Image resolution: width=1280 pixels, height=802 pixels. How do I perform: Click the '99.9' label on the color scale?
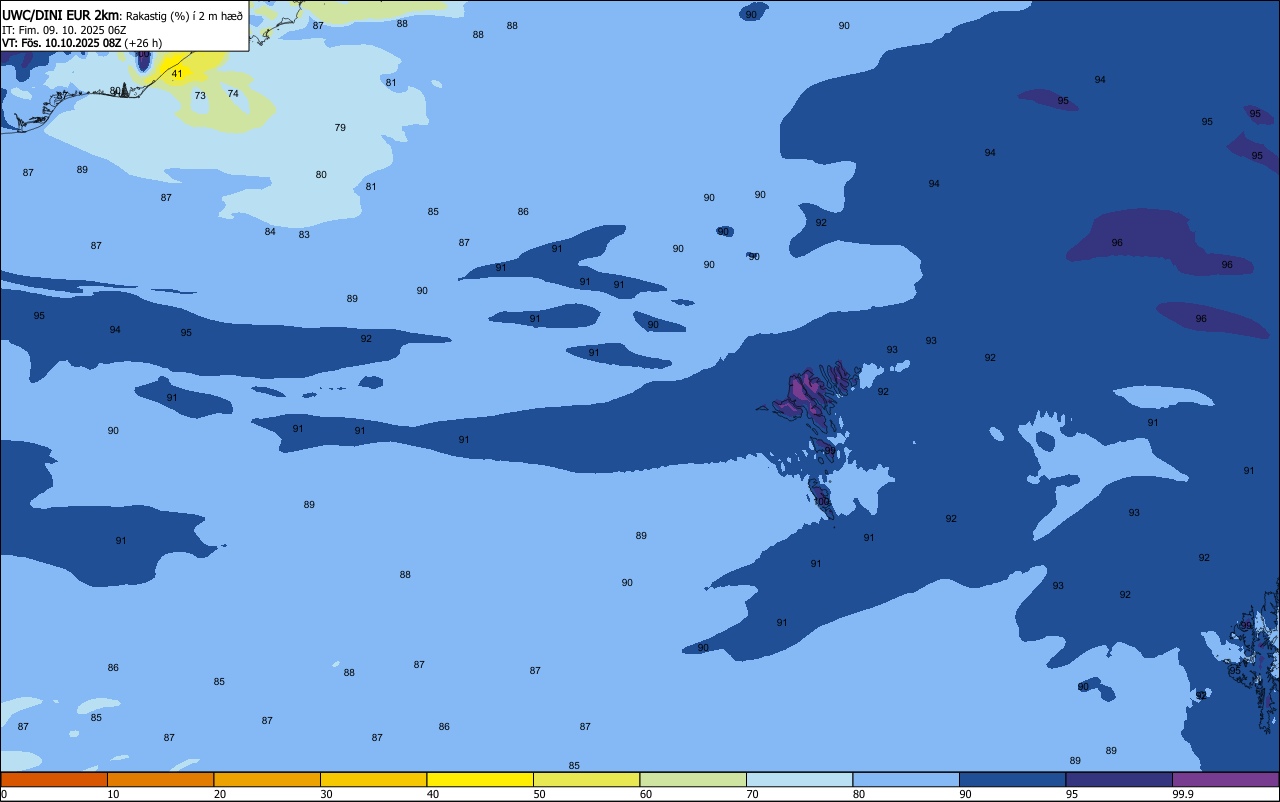[x=1183, y=794]
